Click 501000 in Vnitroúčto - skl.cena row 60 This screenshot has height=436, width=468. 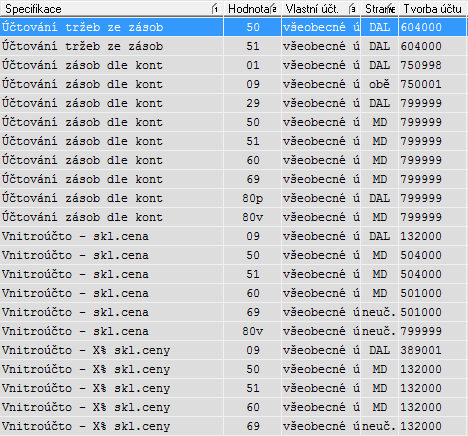[x=421, y=293]
